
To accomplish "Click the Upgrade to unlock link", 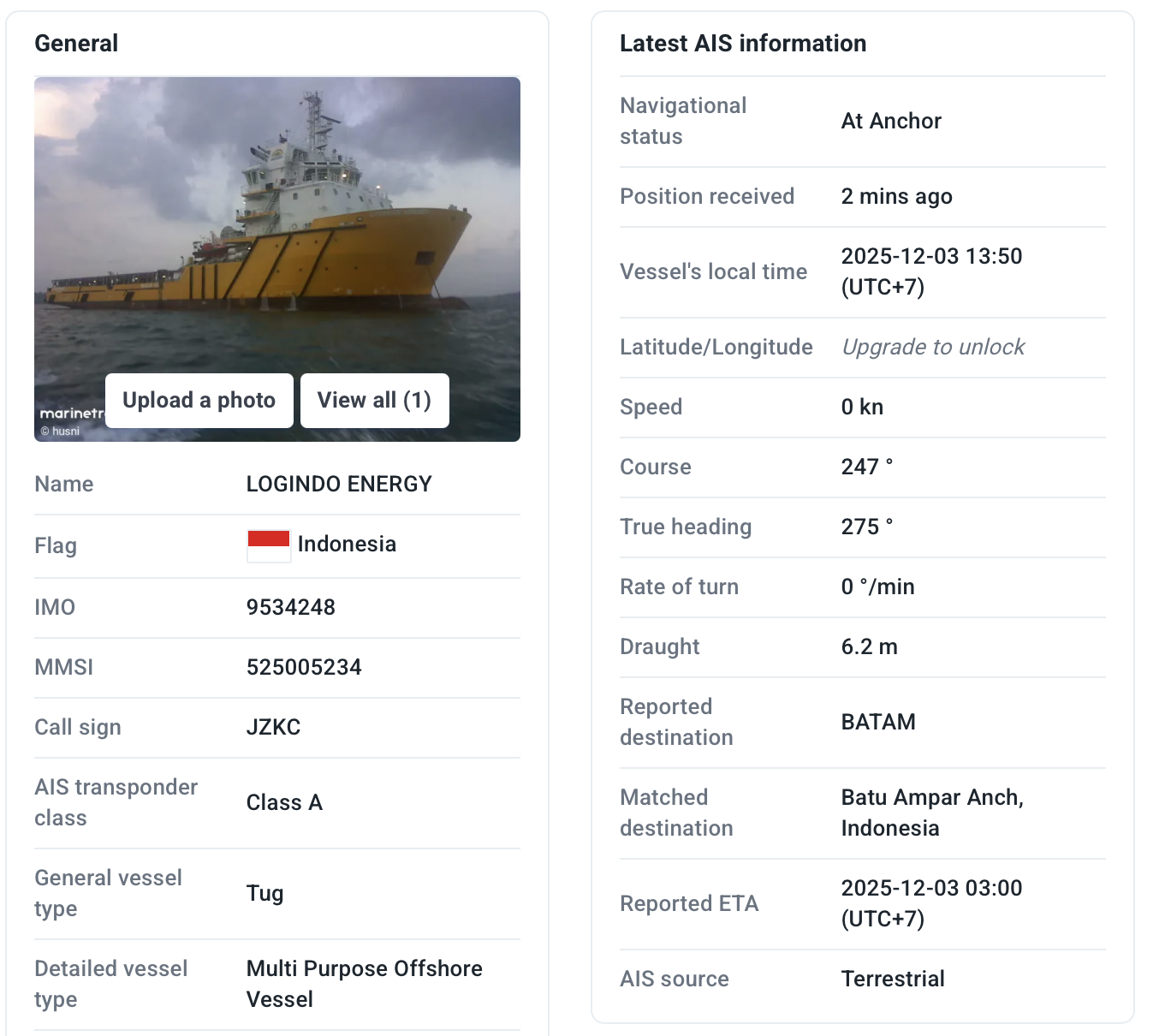I will click(x=932, y=347).
